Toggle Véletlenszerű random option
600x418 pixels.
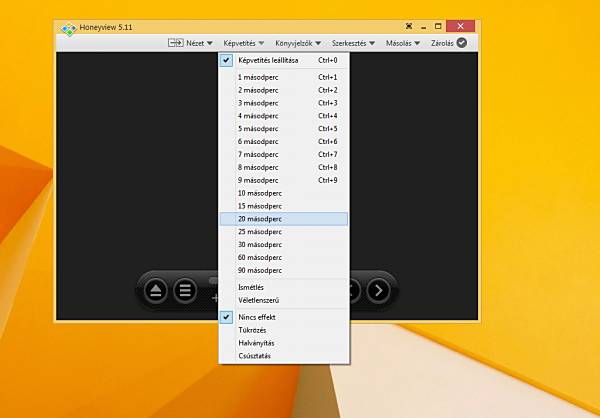coord(284,300)
